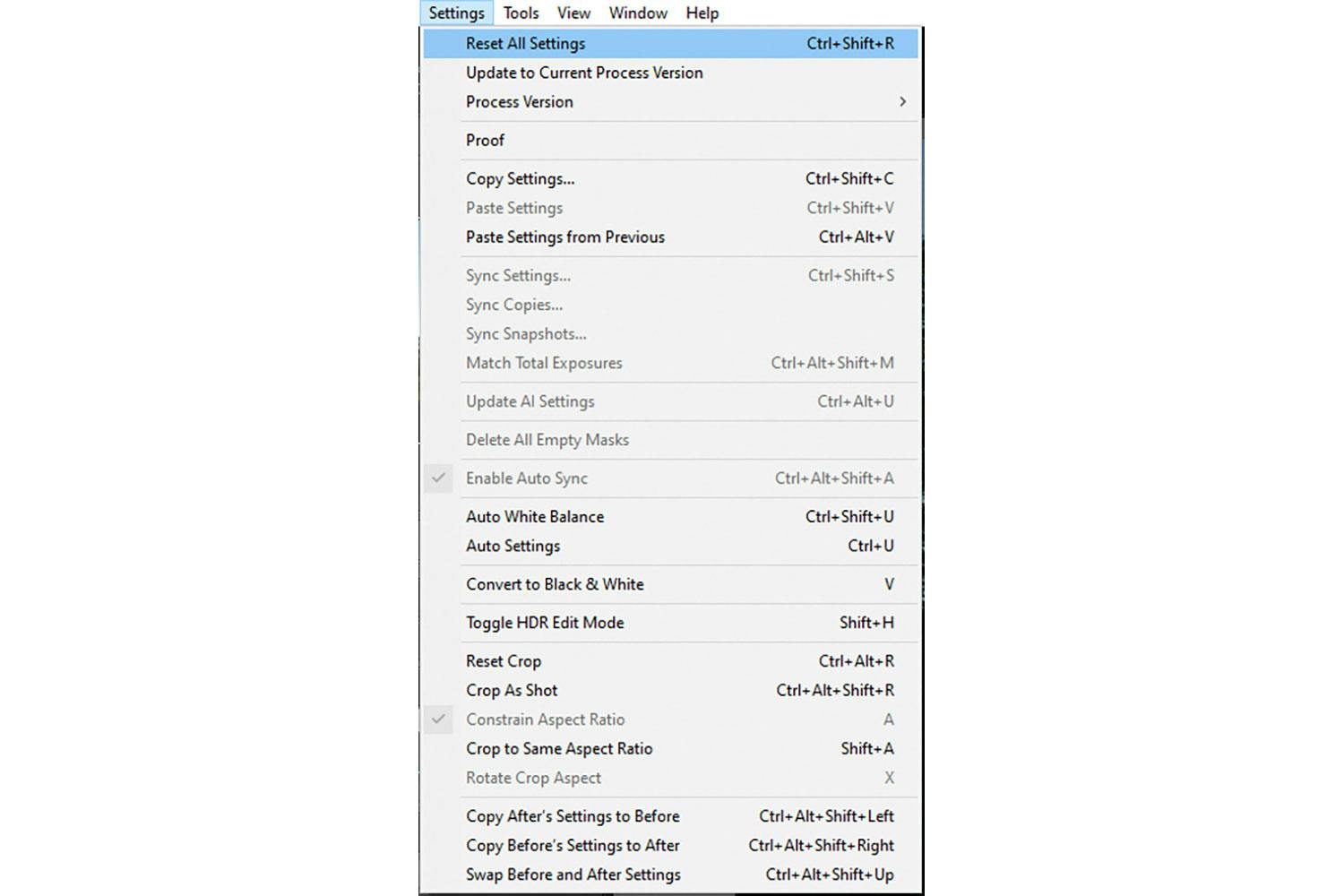The height and width of the screenshot is (896, 1344).
Task: Toggle HDR Edit Mode
Action: (545, 623)
